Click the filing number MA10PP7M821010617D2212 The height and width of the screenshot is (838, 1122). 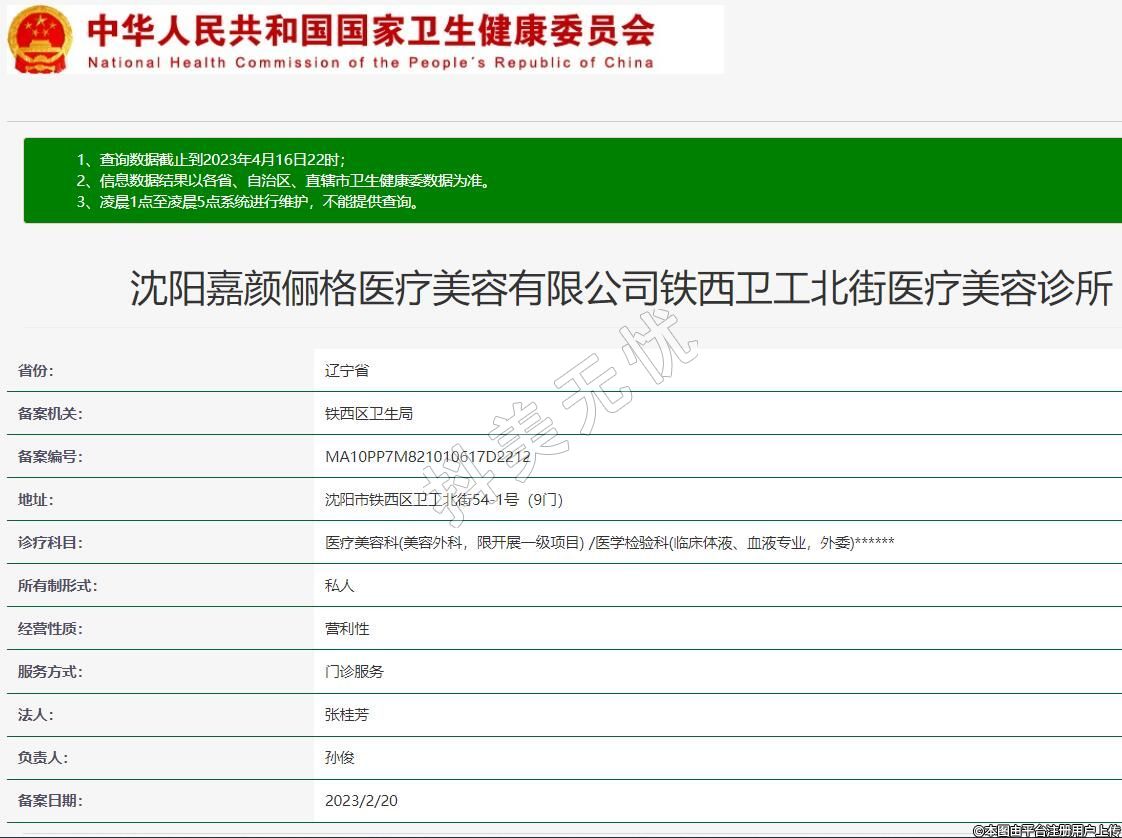428,457
